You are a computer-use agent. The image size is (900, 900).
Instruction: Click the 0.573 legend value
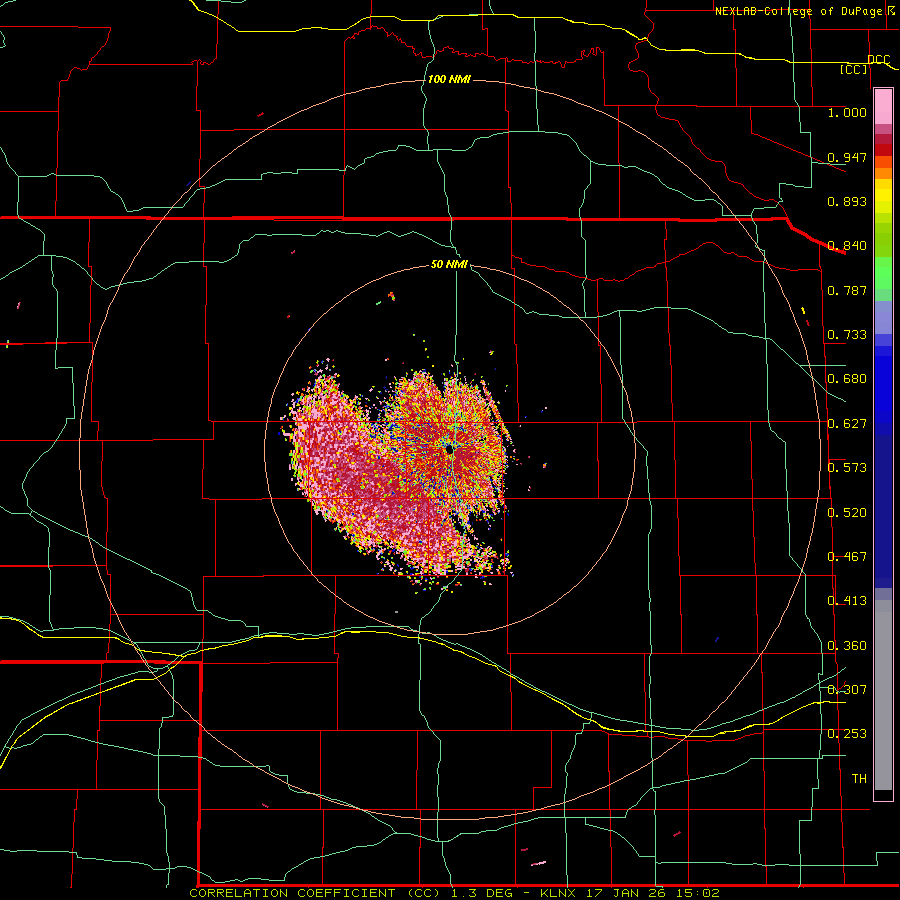click(847, 467)
